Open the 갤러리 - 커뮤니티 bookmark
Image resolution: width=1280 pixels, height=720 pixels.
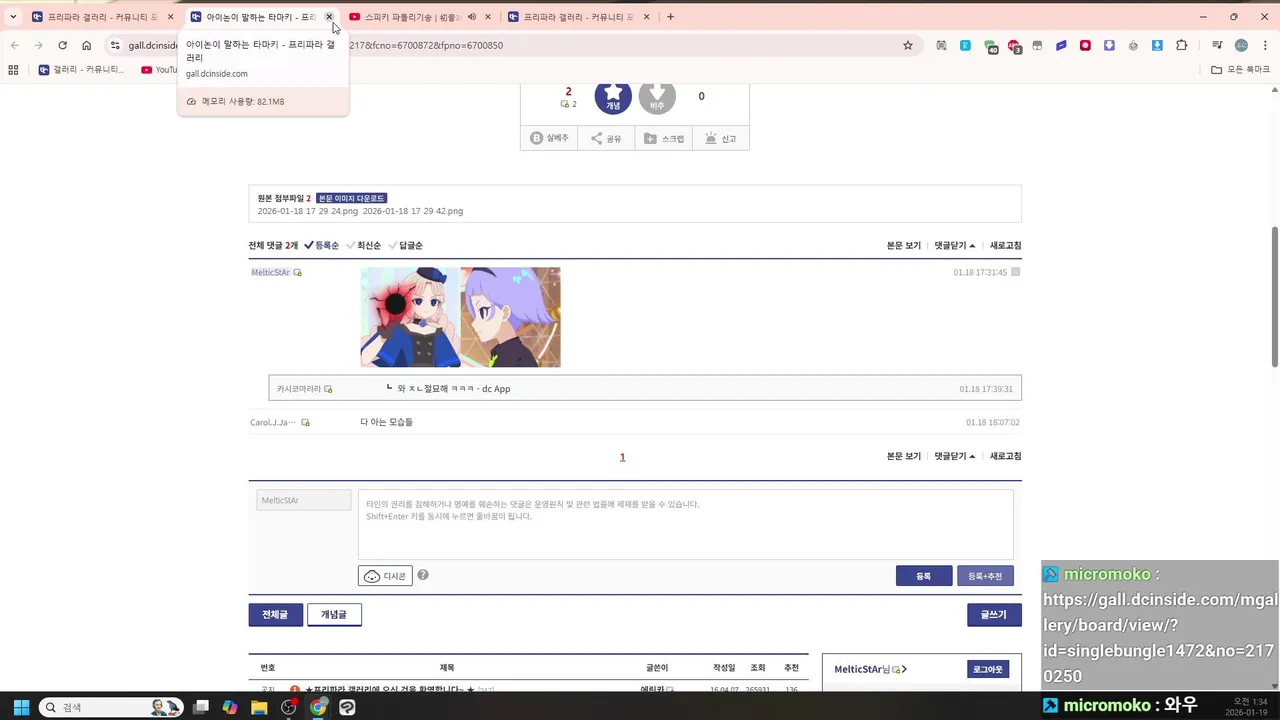click(x=82, y=70)
